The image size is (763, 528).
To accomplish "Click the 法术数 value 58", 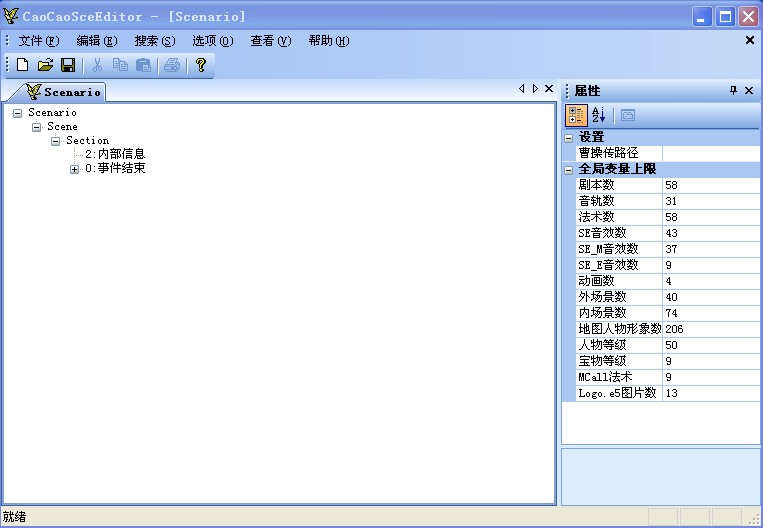I will 711,217.
